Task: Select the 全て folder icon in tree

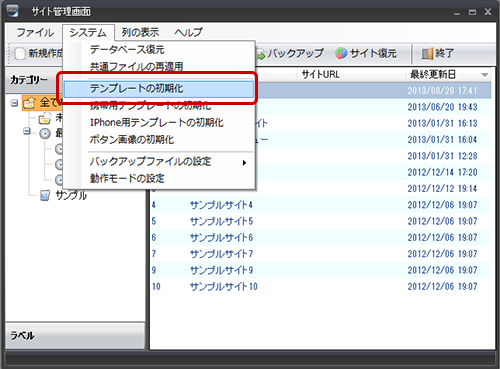Action: (29, 103)
